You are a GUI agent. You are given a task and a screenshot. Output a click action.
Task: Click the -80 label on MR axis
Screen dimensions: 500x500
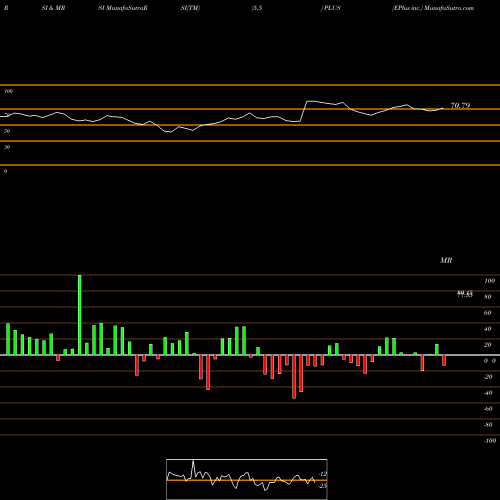[x=488, y=425]
